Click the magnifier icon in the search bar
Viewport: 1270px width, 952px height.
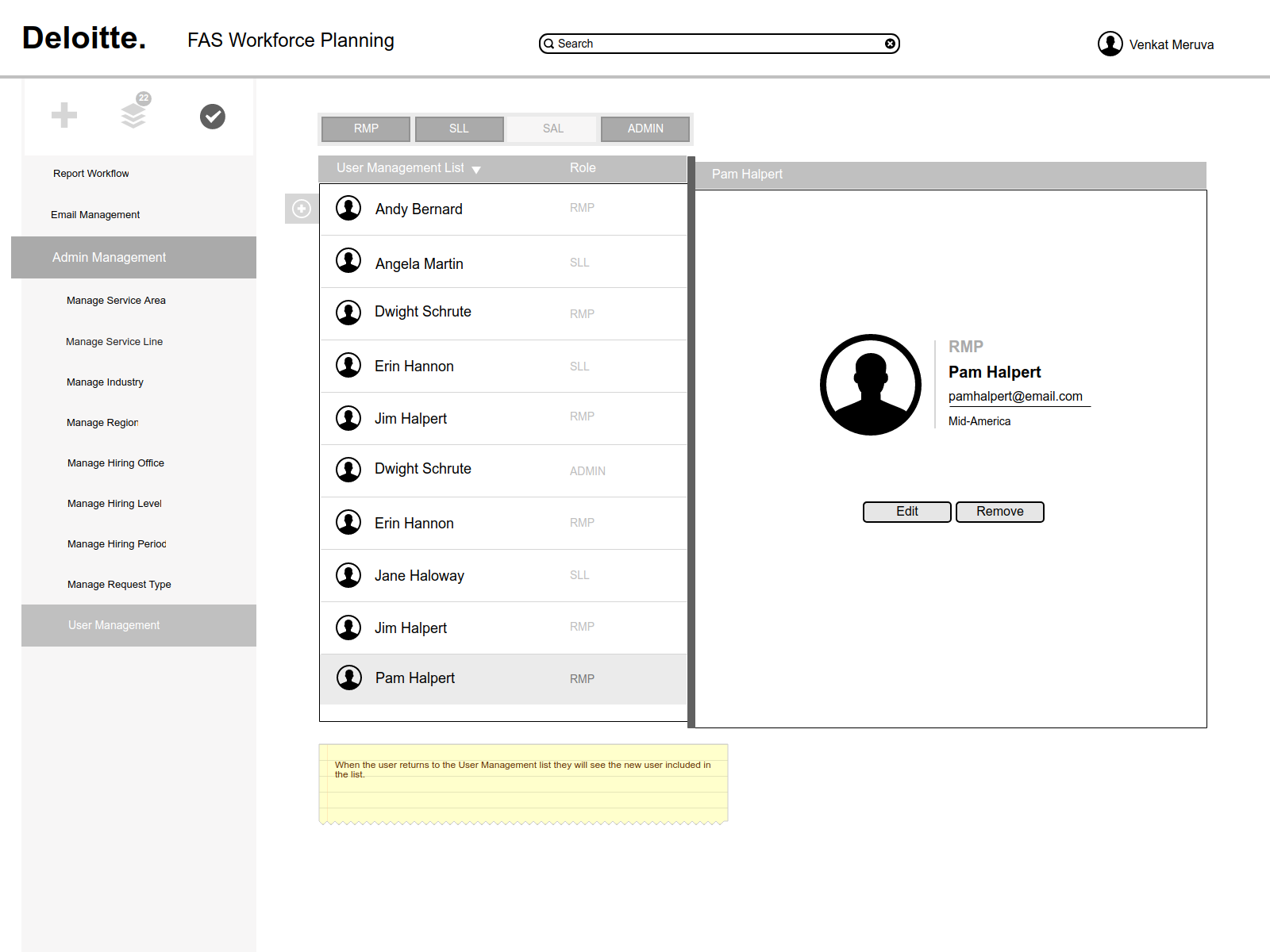tap(549, 44)
